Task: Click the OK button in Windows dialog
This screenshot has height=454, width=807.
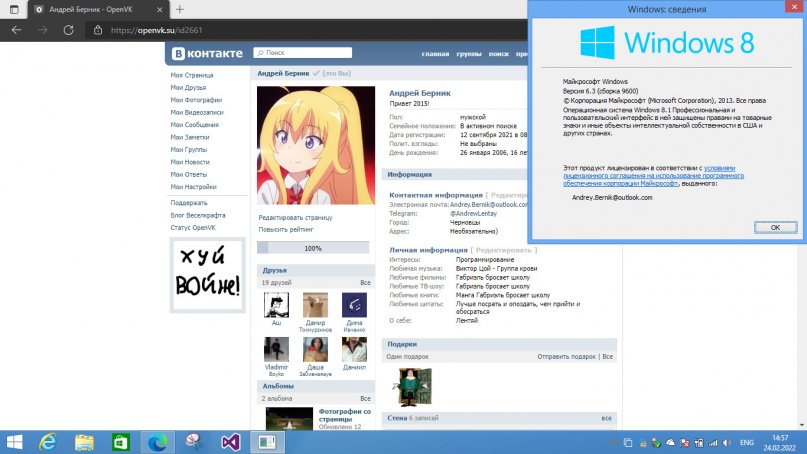Action: [775, 228]
